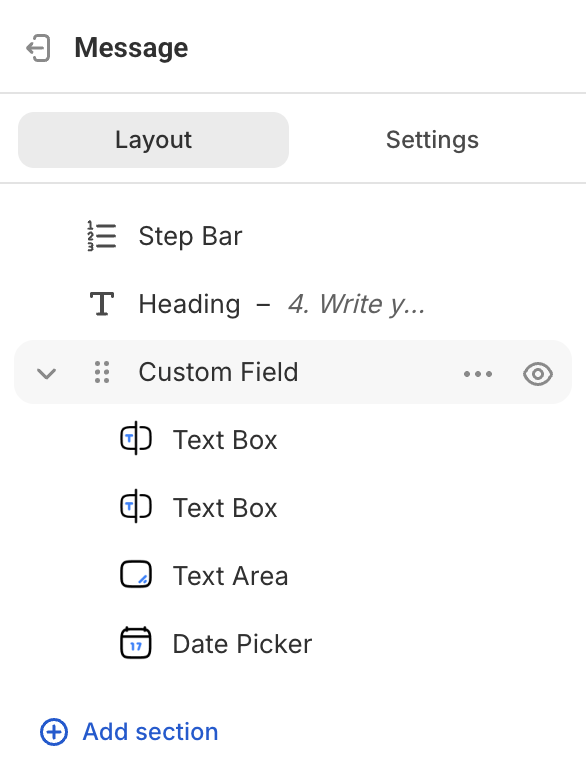This screenshot has width=586, height=768.
Task: Click the Message page title
Action: click(x=131, y=48)
